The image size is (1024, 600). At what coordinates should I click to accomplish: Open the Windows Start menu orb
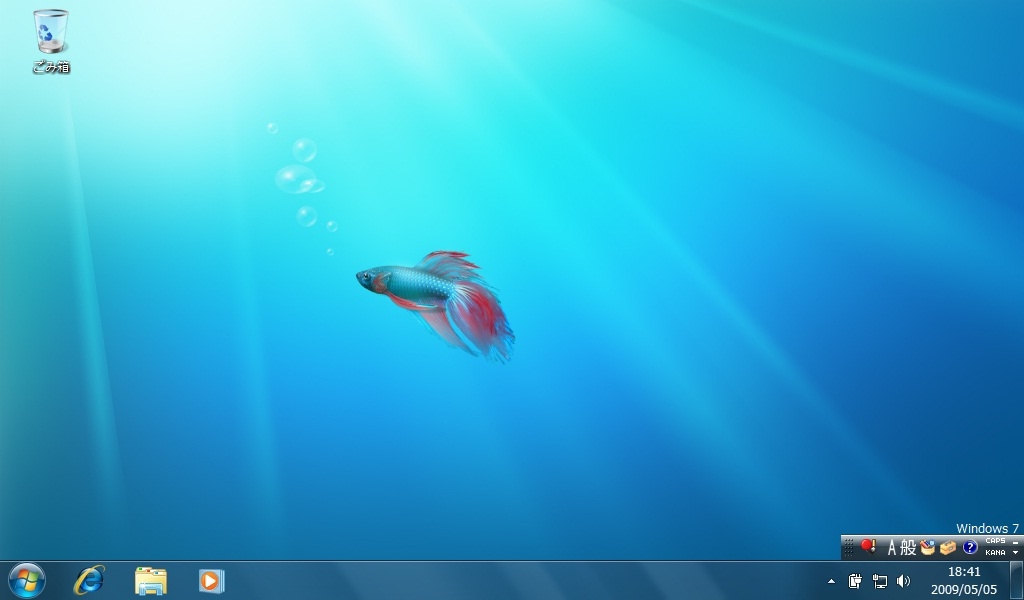tap(27, 580)
